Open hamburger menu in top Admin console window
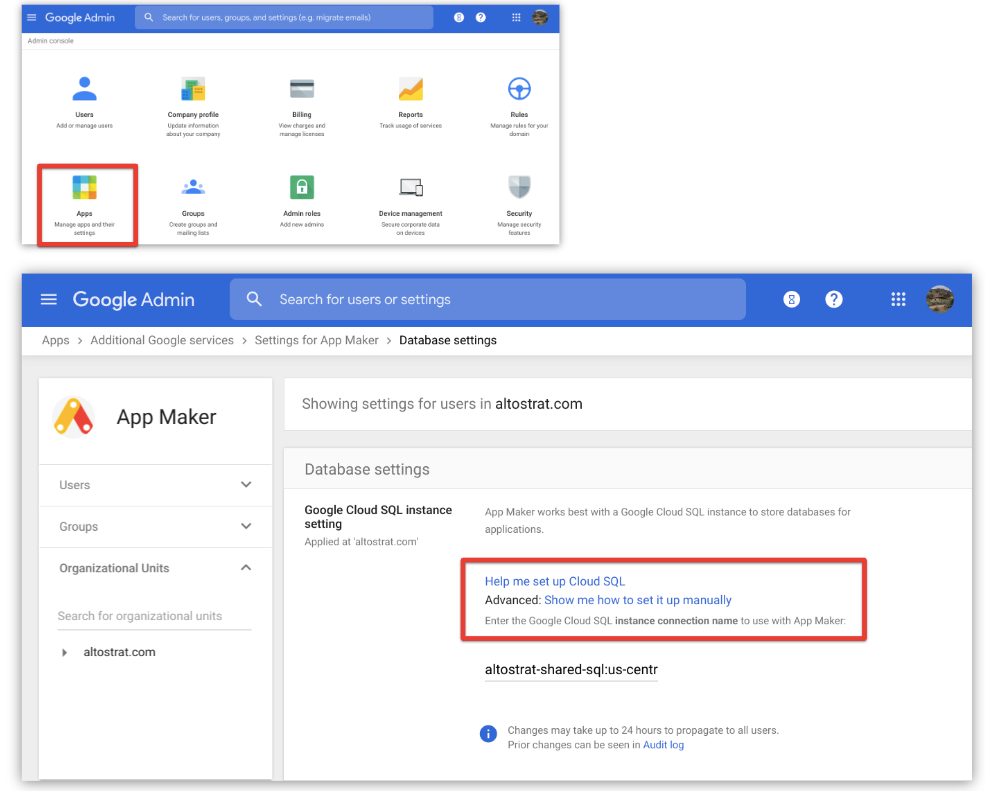 pyautogui.click(x=31, y=18)
